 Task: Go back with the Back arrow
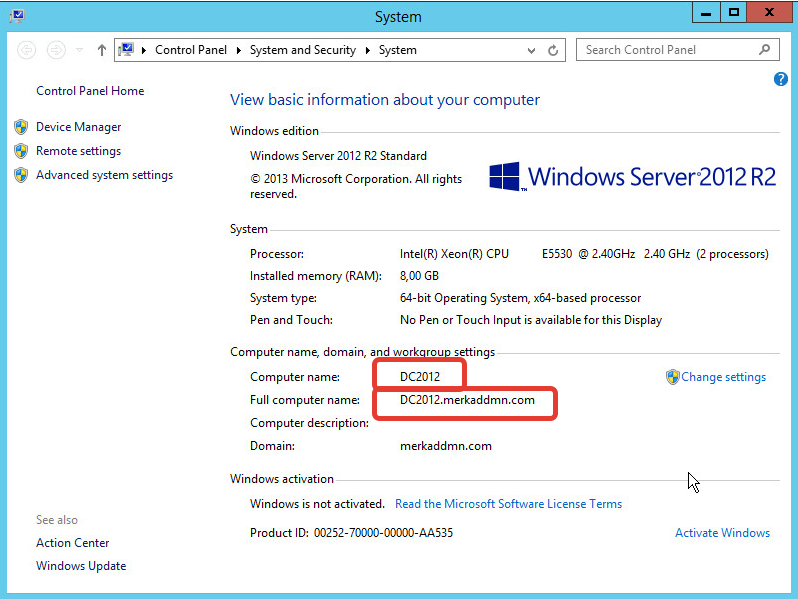[26, 50]
